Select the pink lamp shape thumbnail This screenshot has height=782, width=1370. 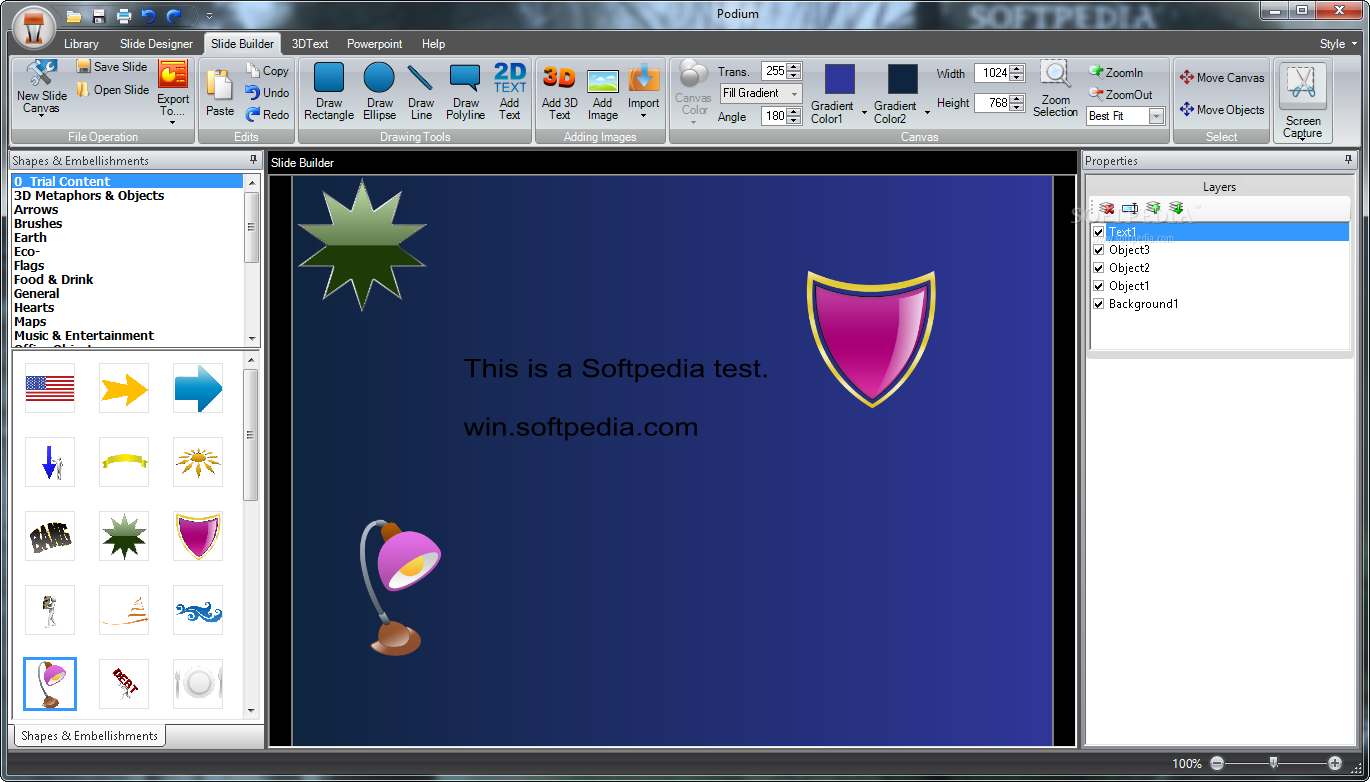(50, 684)
